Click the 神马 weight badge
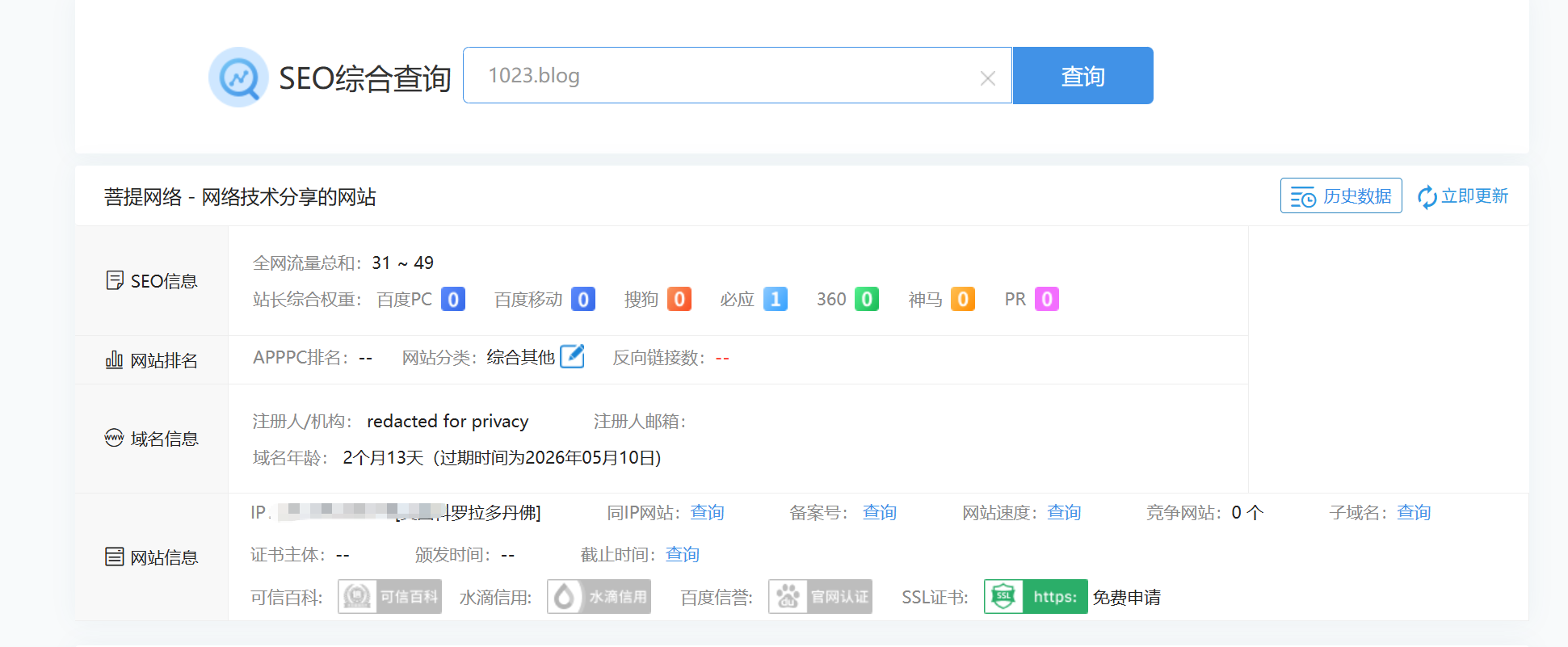The image size is (1568, 647). click(x=963, y=300)
